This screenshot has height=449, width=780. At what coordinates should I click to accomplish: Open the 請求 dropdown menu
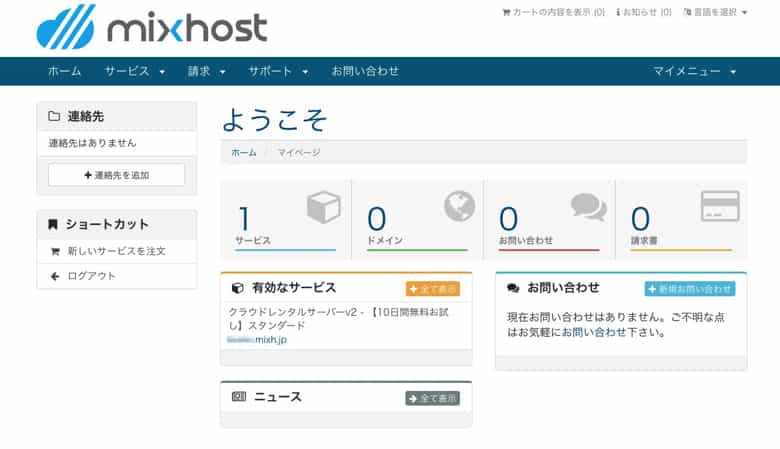click(x=206, y=72)
